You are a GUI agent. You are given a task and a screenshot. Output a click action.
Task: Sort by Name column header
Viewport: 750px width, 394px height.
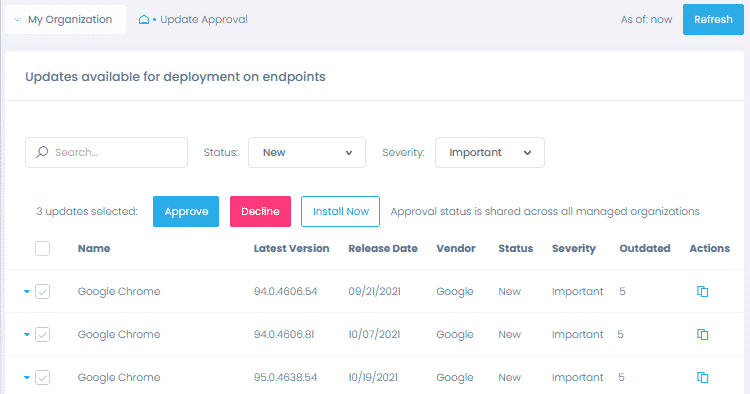pos(94,249)
